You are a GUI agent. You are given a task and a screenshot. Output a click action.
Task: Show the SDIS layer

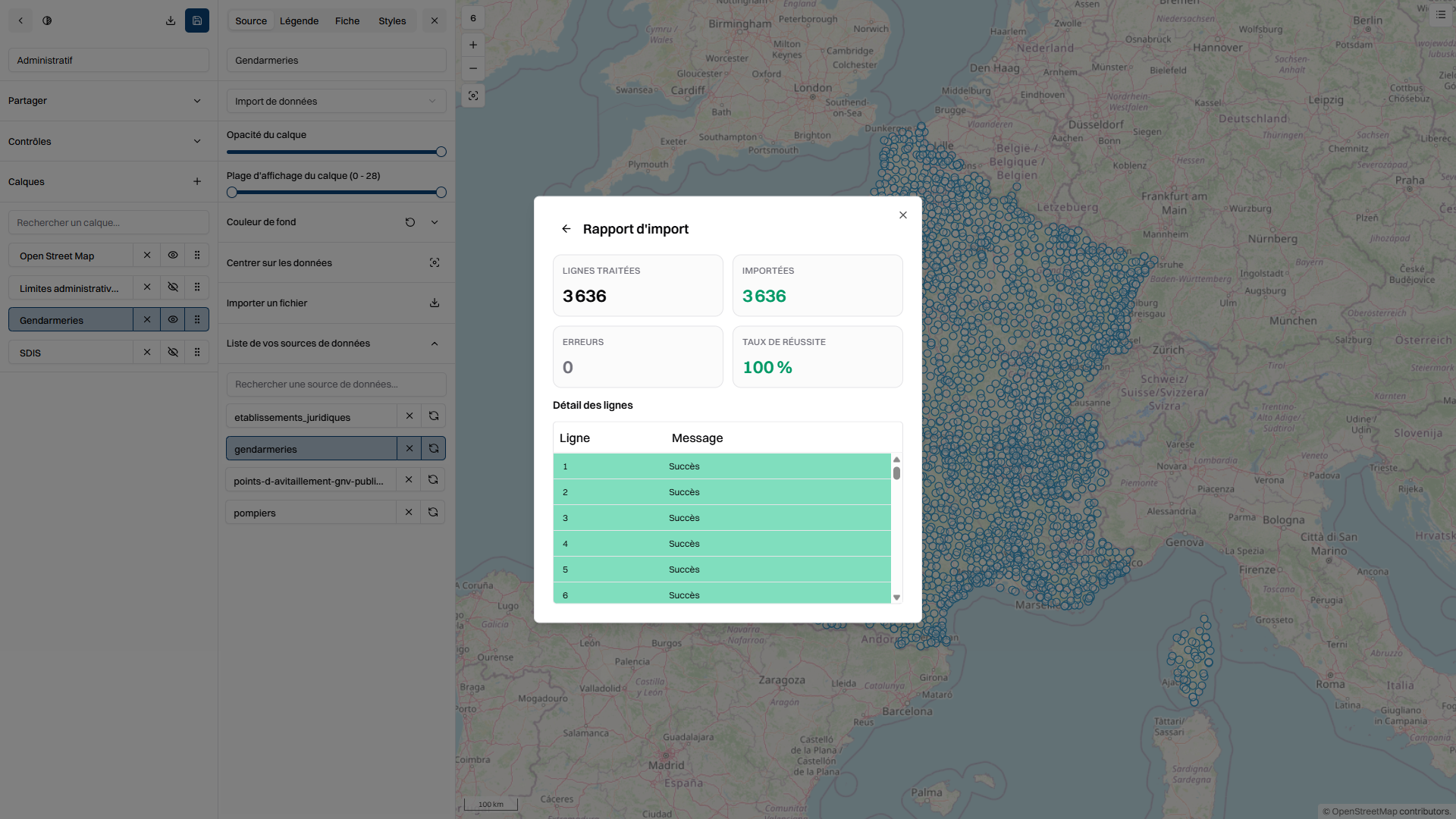click(173, 352)
